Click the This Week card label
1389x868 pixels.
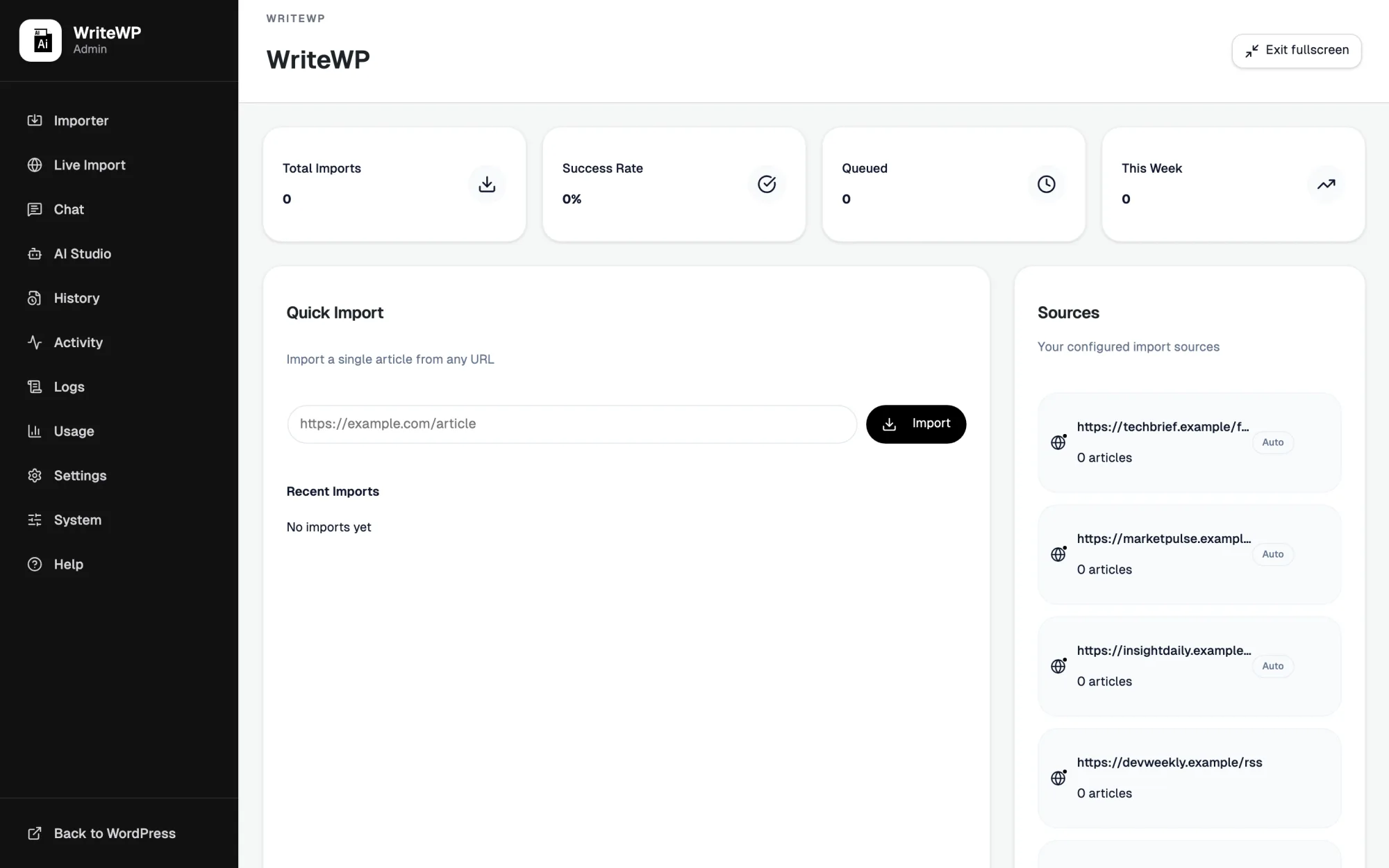1151,168
